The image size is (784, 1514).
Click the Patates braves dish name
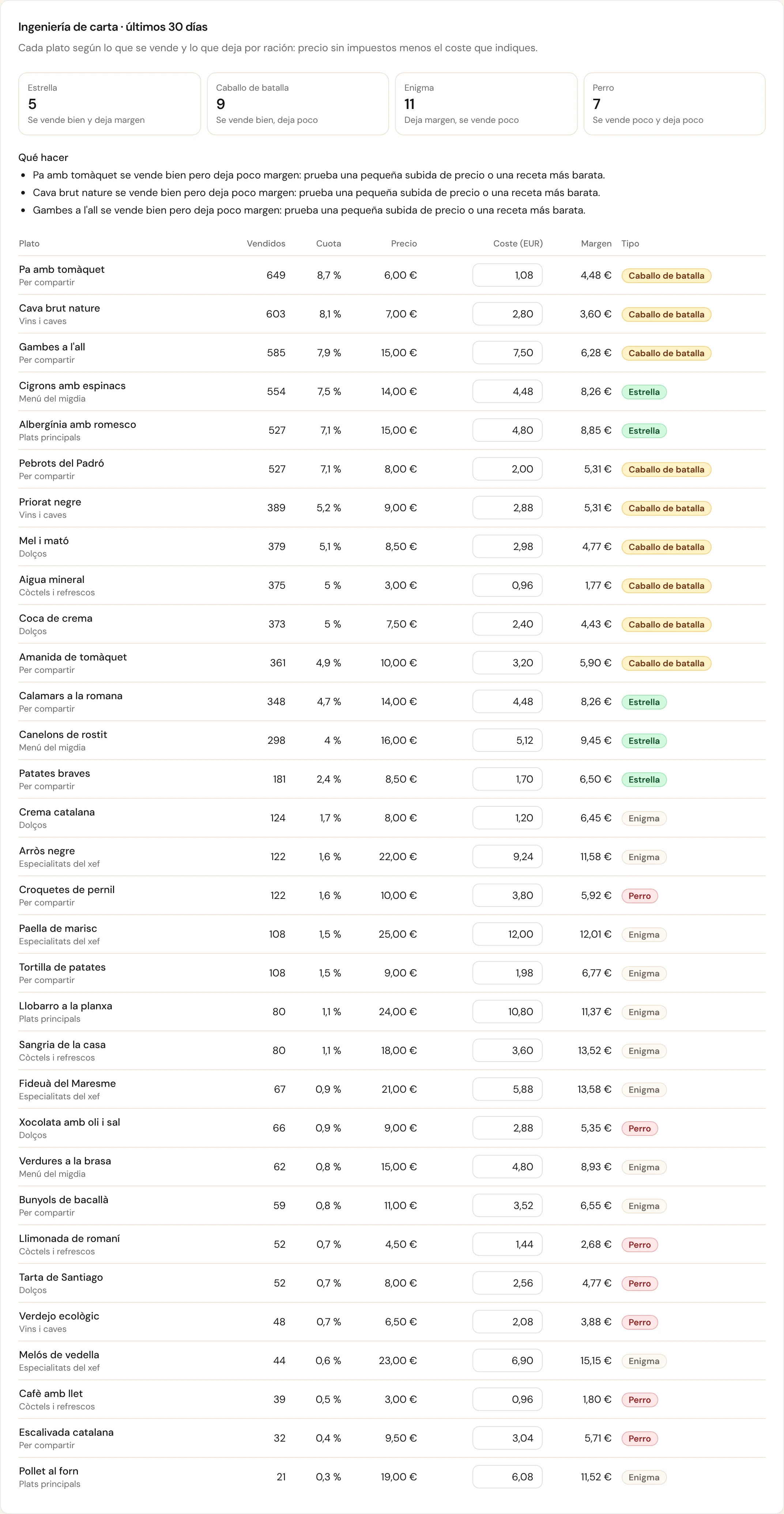[54, 773]
